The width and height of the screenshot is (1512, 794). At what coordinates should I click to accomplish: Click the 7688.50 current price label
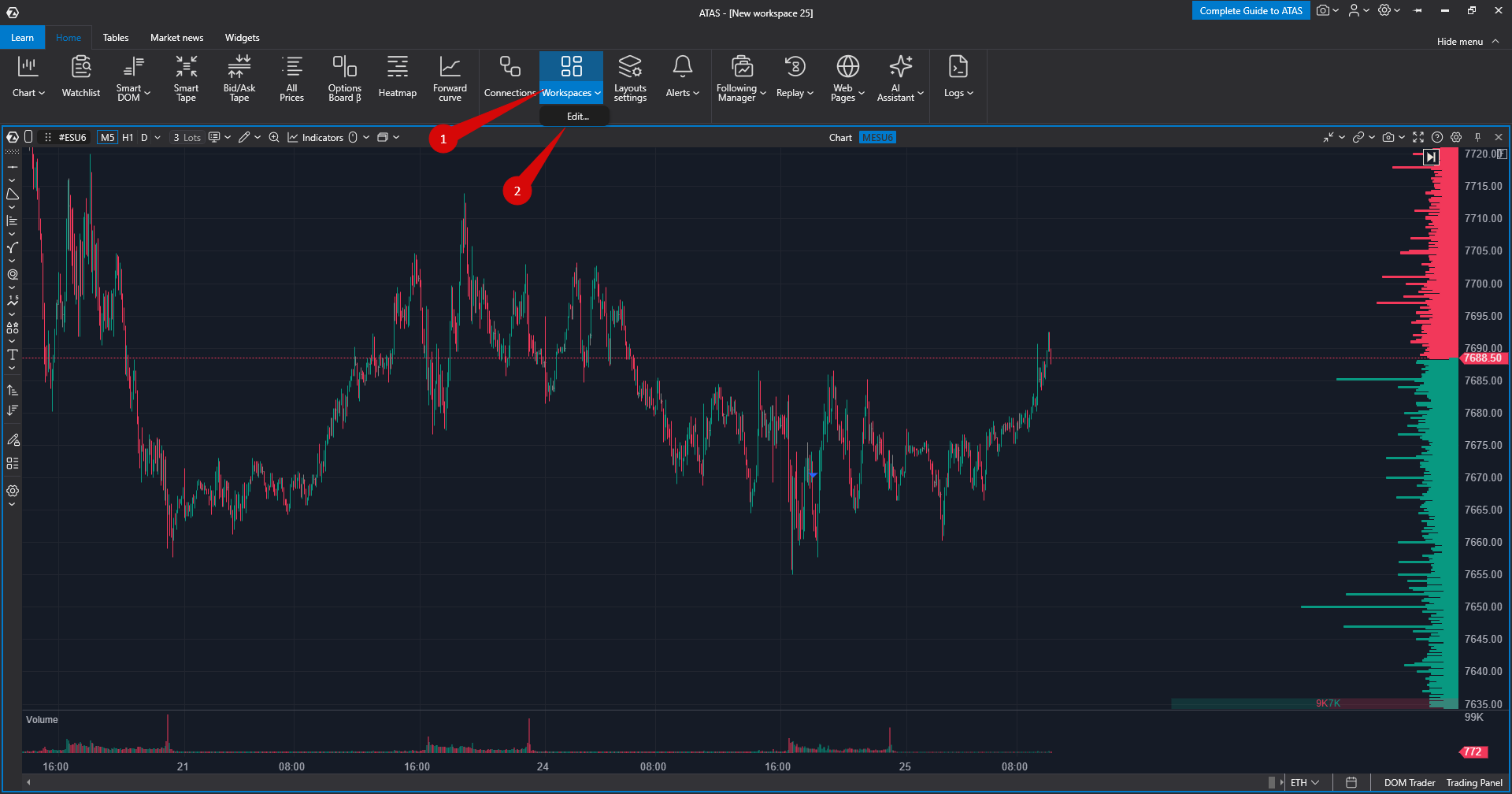point(1482,358)
